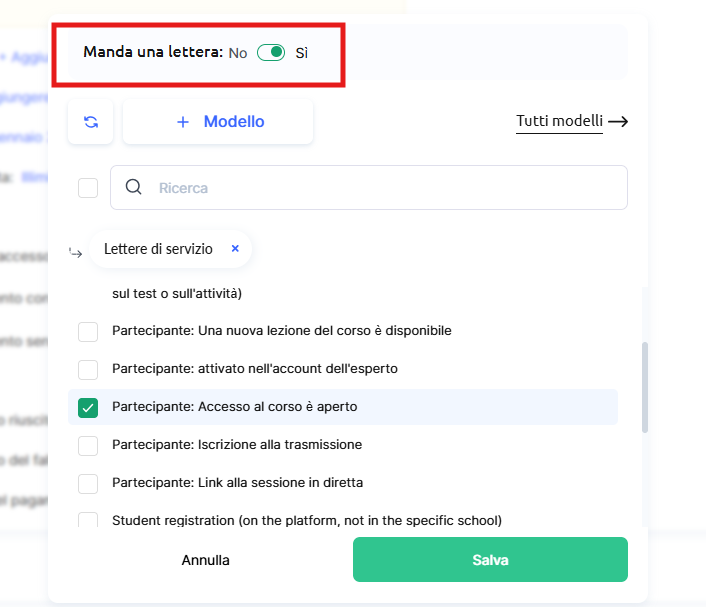This screenshot has width=706, height=607.
Task: Click the arrow next to Tutti modelli
Action: pyautogui.click(x=618, y=122)
